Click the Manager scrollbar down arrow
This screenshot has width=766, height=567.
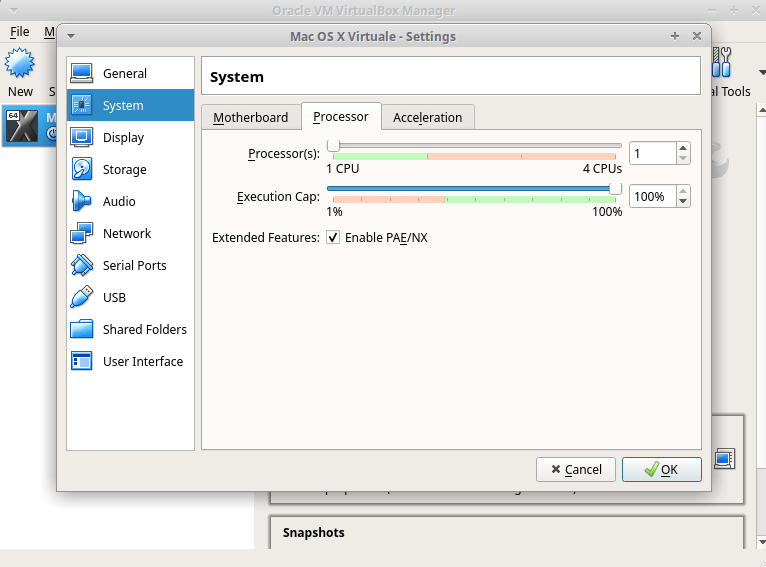pyautogui.click(x=762, y=542)
